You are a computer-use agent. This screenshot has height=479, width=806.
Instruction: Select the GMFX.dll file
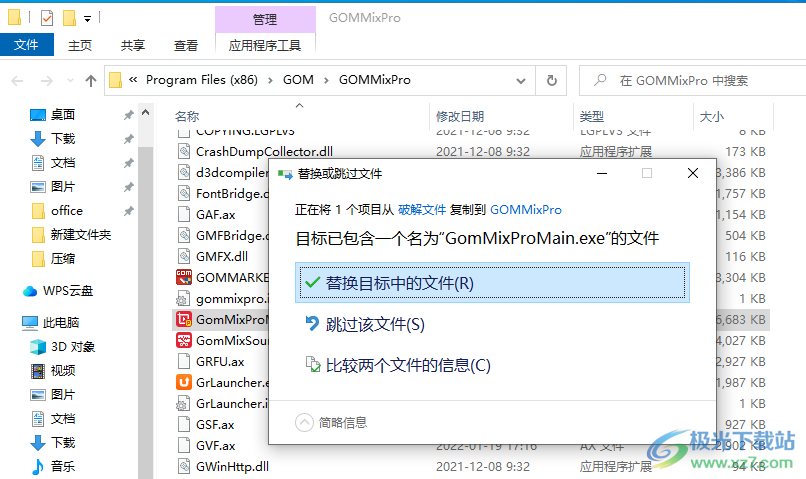pos(222,256)
